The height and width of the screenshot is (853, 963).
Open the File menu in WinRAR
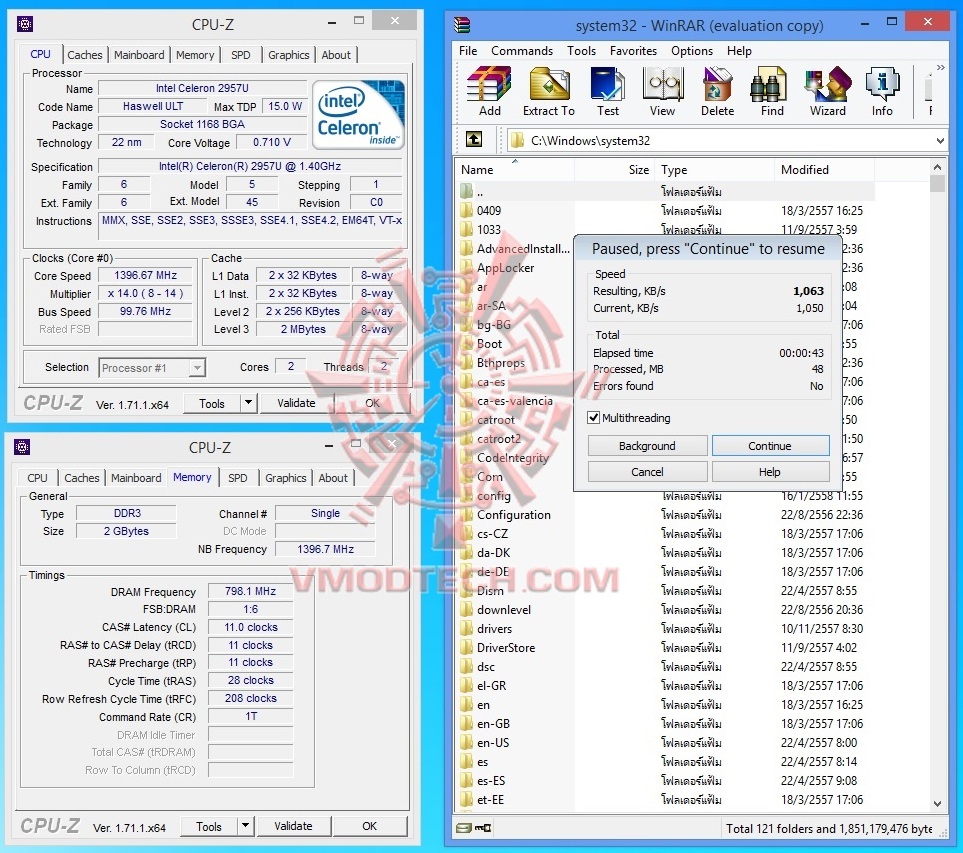[x=468, y=50]
